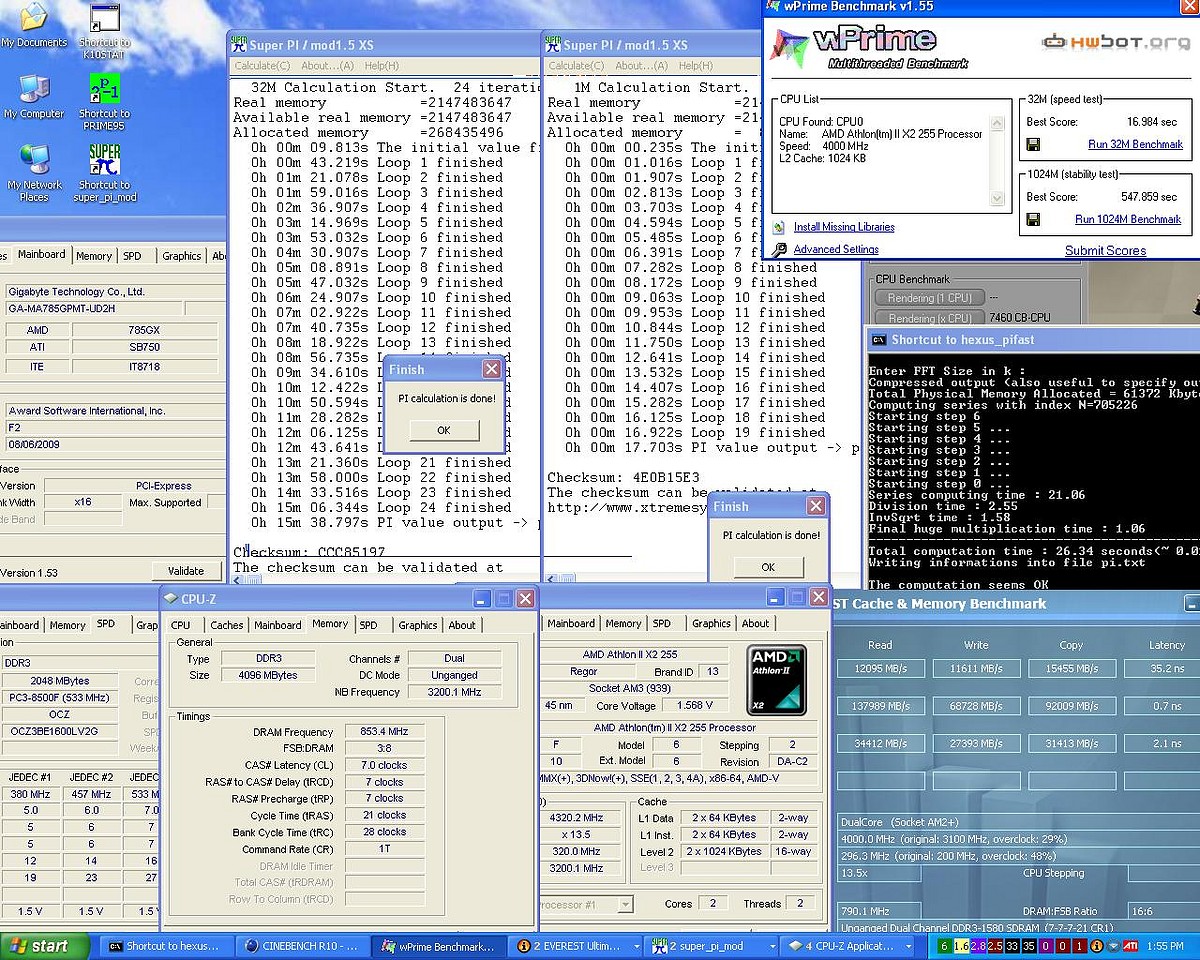Click the wrench icon next to Advanced Settings
This screenshot has width=1200, height=960.
click(x=779, y=250)
